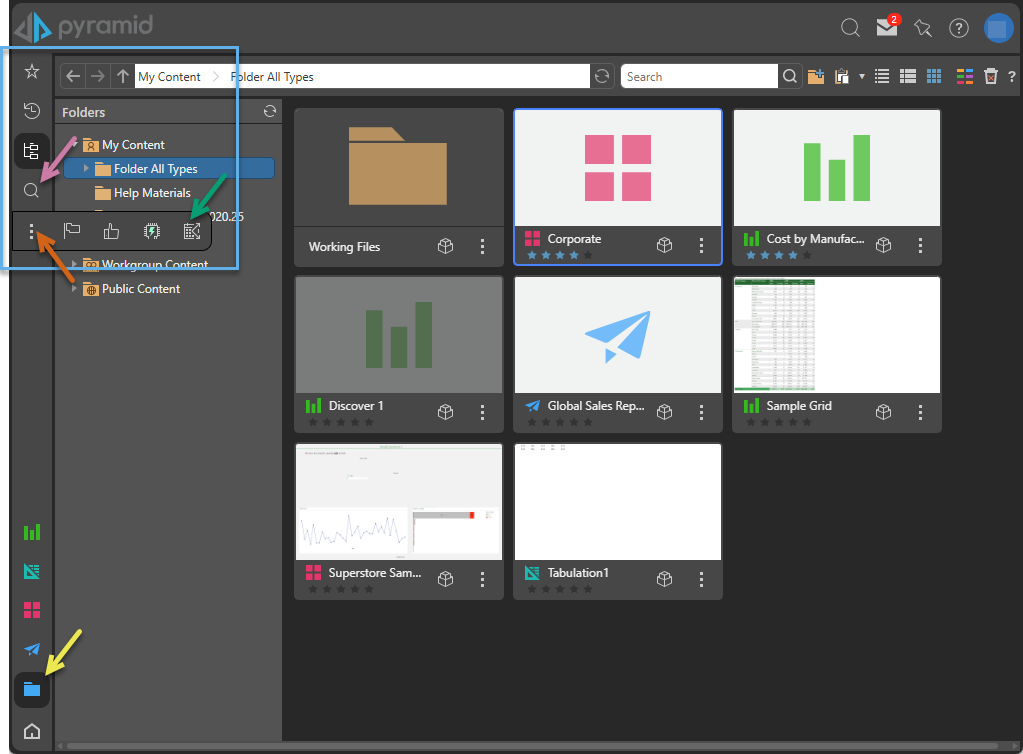The width and height of the screenshot is (1023, 754).
Task: Open the Corporate item's three-dot menu
Action: point(701,245)
